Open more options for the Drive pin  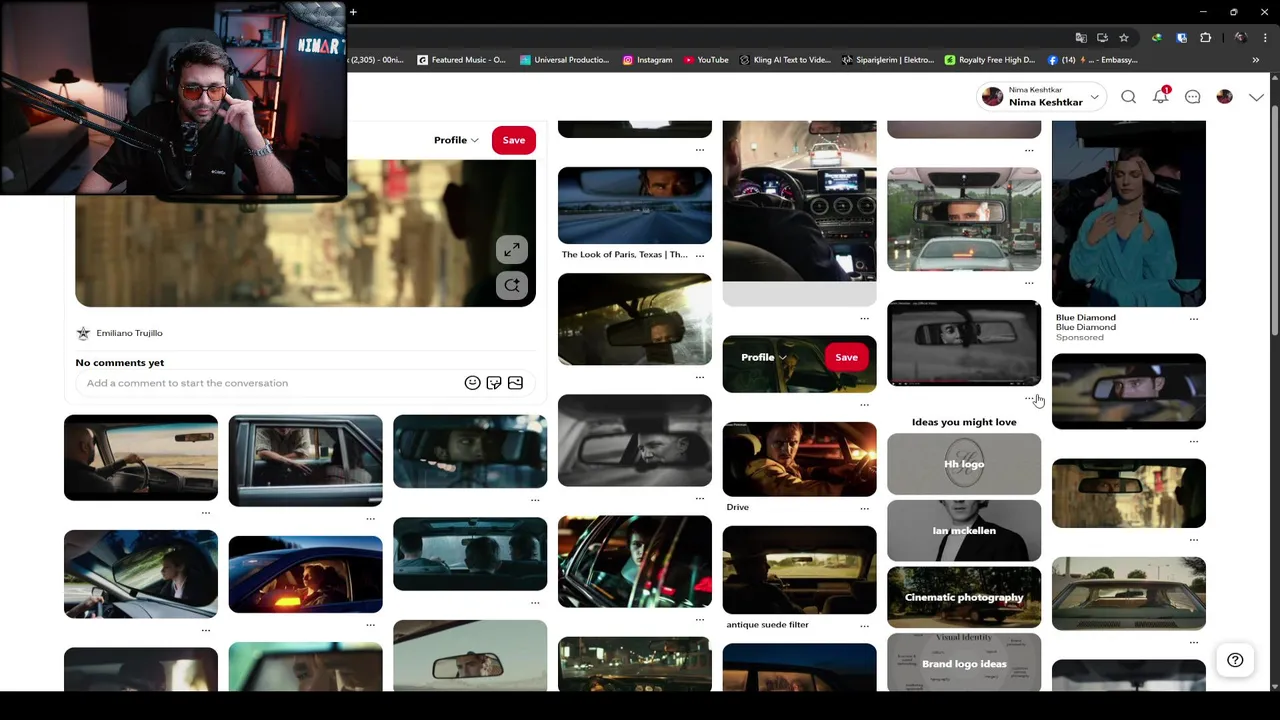point(865,508)
